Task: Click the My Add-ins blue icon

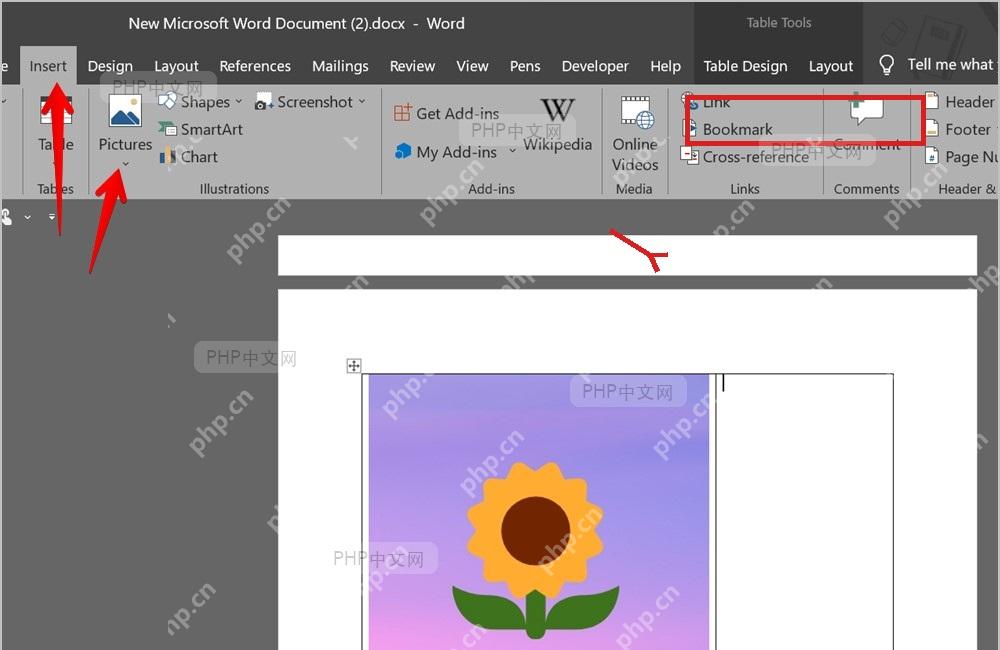Action: [403, 152]
